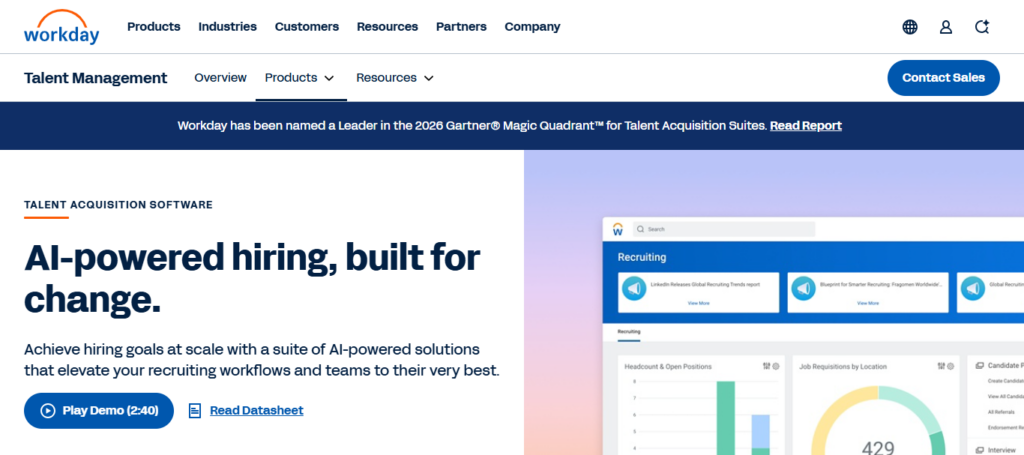Click gear icon on Job Requisitions by Location
Screen dimensions: 1024x455
951,366
